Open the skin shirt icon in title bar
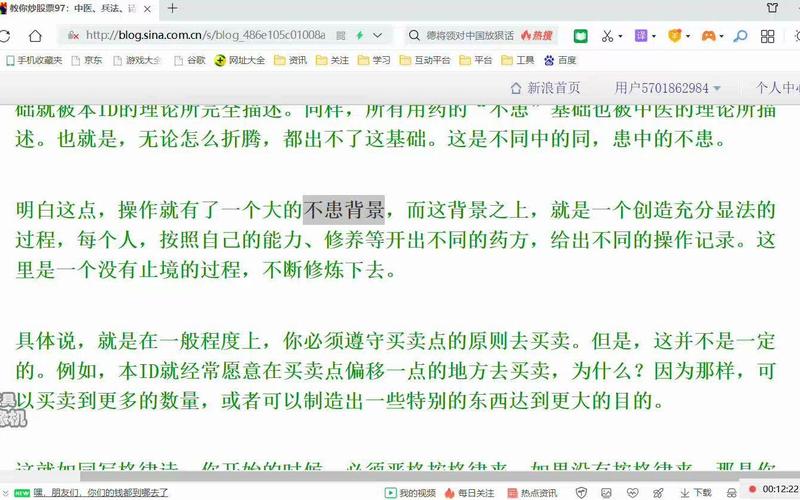The image size is (800, 500). [772, 8]
